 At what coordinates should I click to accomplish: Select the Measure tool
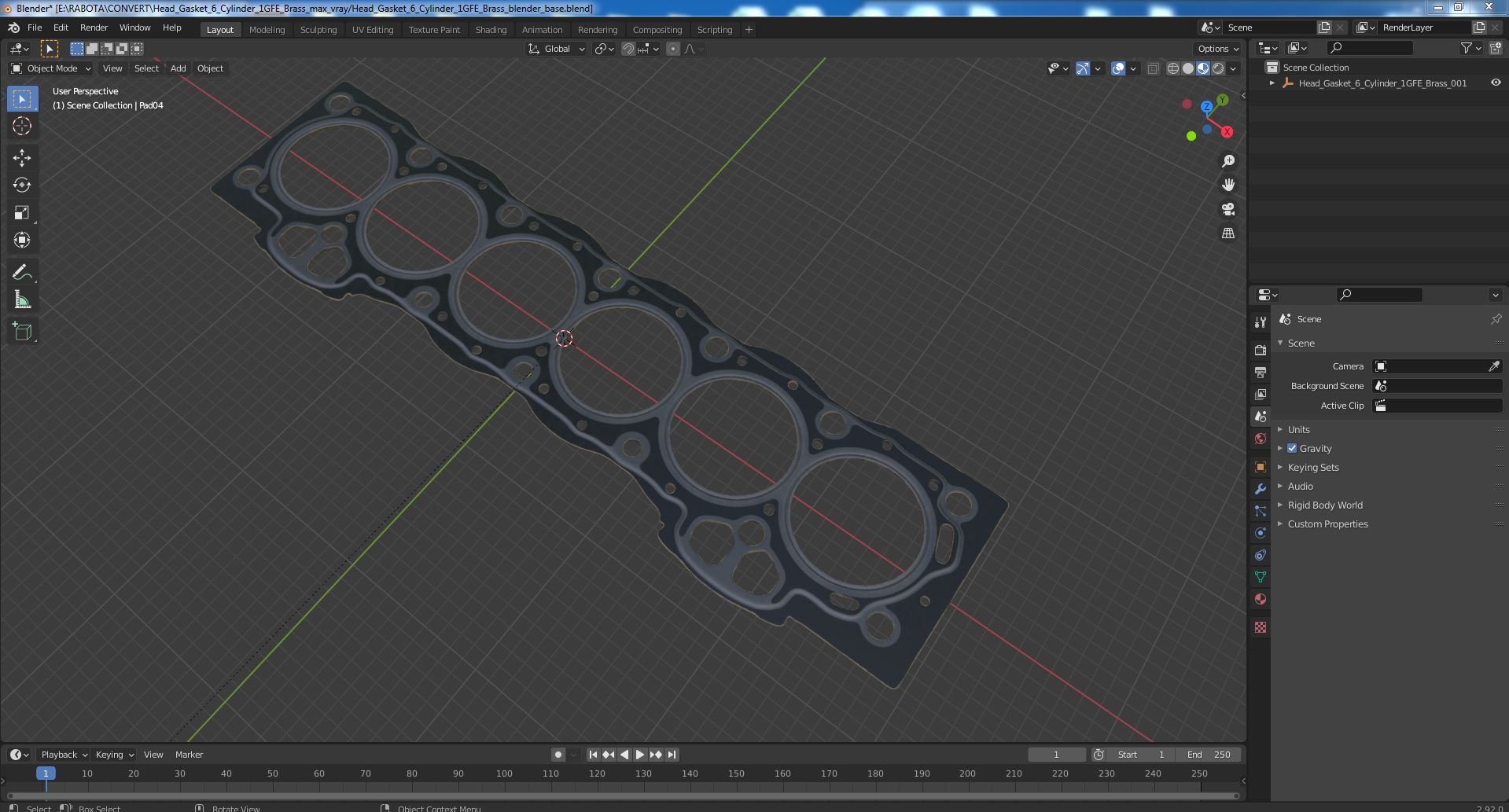pyautogui.click(x=22, y=299)
